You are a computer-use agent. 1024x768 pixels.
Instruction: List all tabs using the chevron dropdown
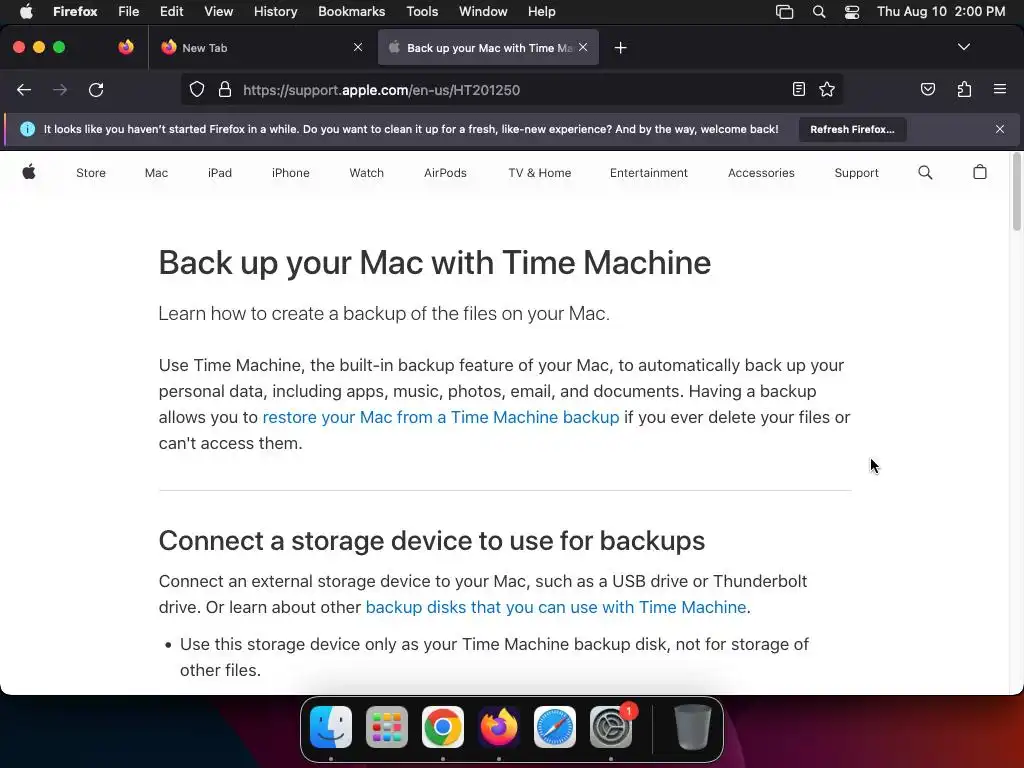[x=963, y=47]
